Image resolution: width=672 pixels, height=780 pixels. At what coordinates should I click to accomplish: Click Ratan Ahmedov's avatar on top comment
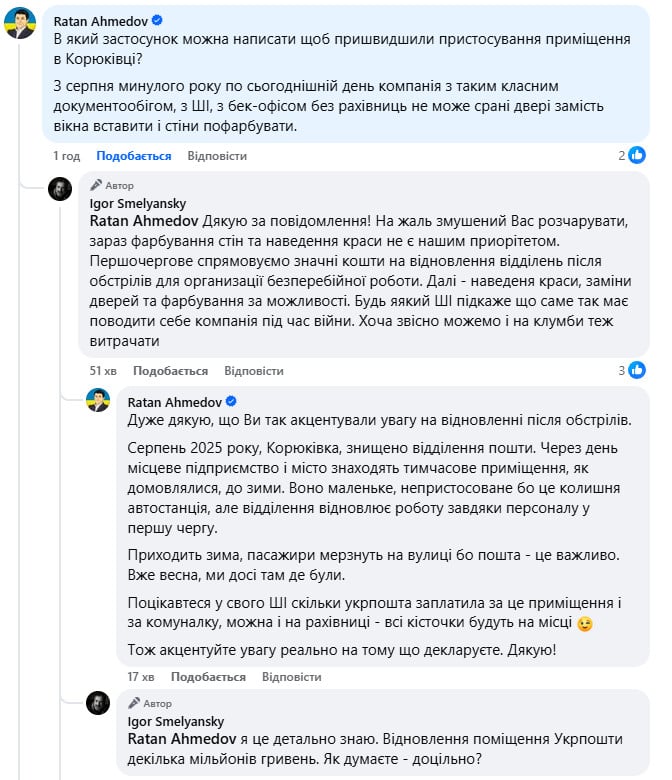click(x=20, y=22)
